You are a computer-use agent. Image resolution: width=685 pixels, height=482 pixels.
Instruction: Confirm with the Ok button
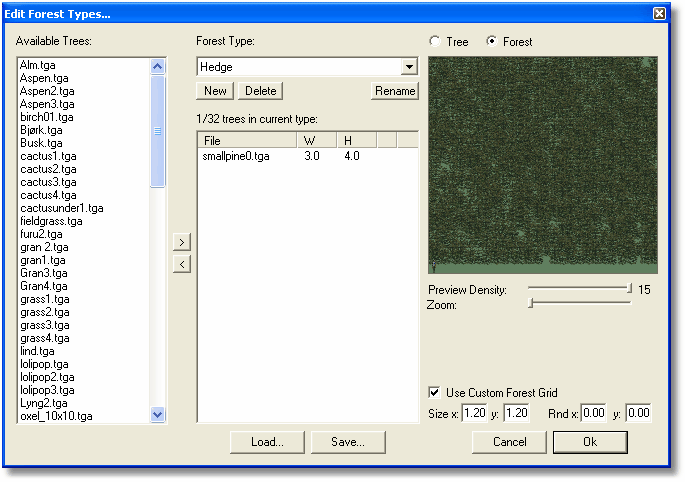point(590,442)
